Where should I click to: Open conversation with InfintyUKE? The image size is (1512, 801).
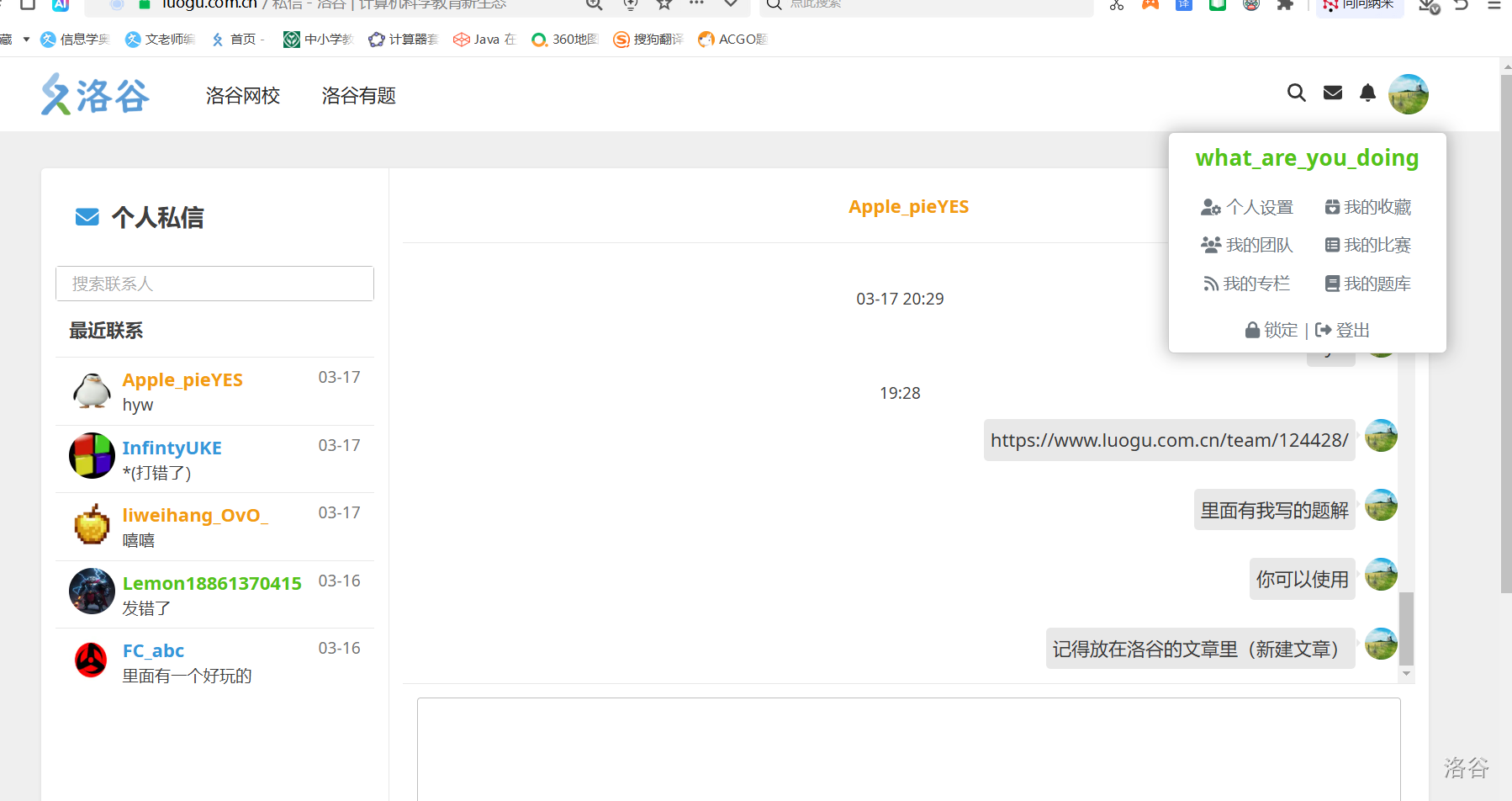pyautogui.click(x=214, y=459)
